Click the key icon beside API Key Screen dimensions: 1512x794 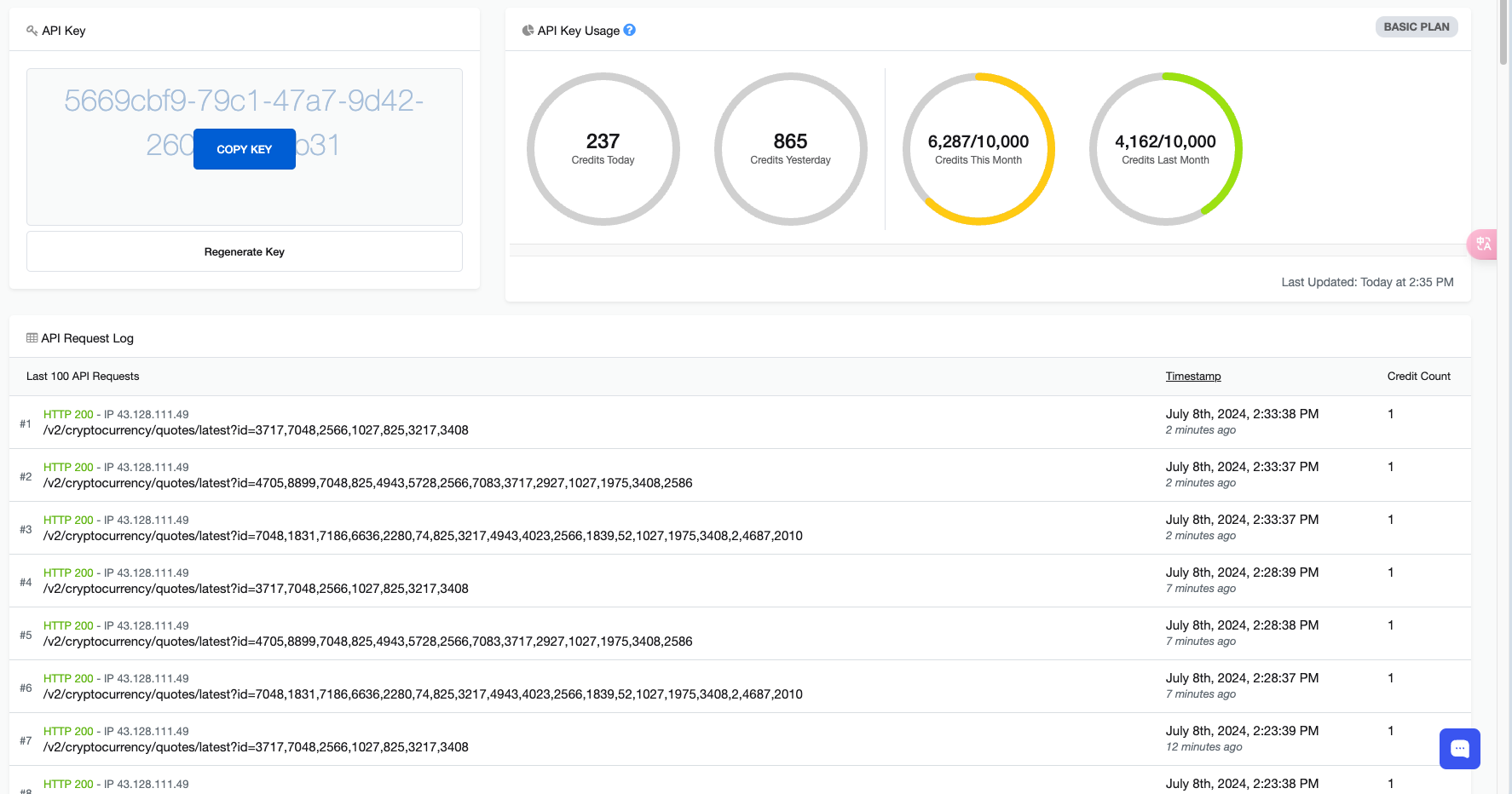click(32, 31)
